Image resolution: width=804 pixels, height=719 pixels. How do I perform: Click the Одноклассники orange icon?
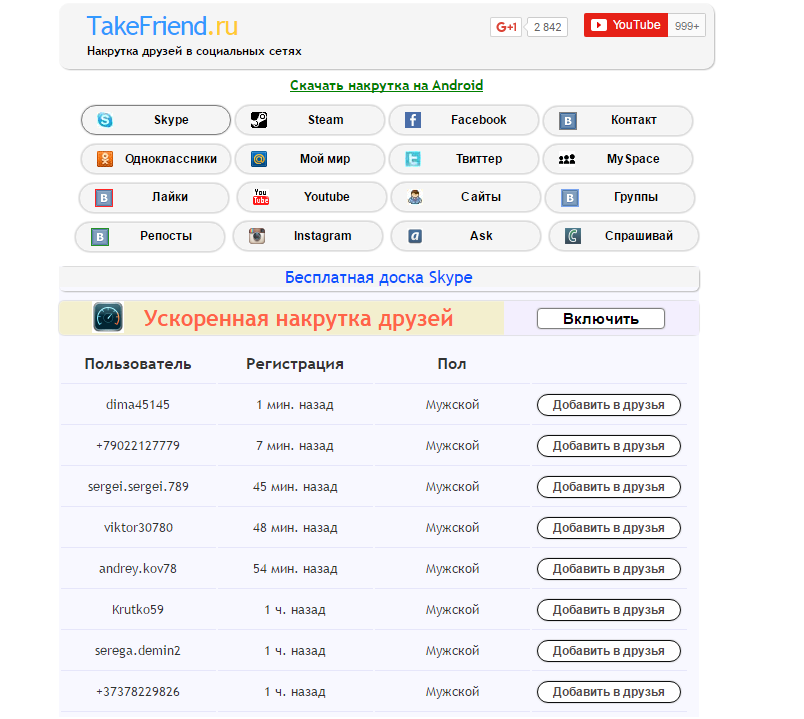tap(105, 159)
